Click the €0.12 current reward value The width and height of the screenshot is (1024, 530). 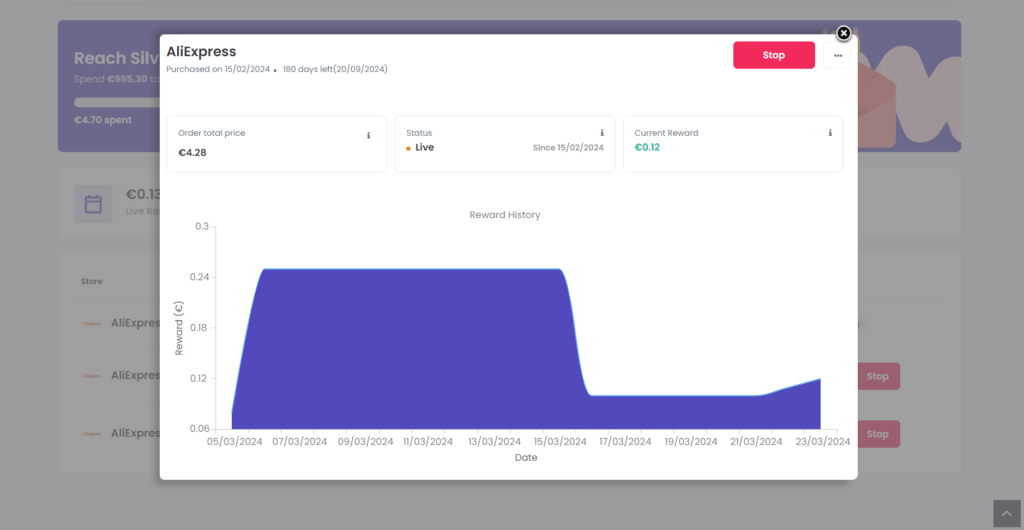point(647,148)
